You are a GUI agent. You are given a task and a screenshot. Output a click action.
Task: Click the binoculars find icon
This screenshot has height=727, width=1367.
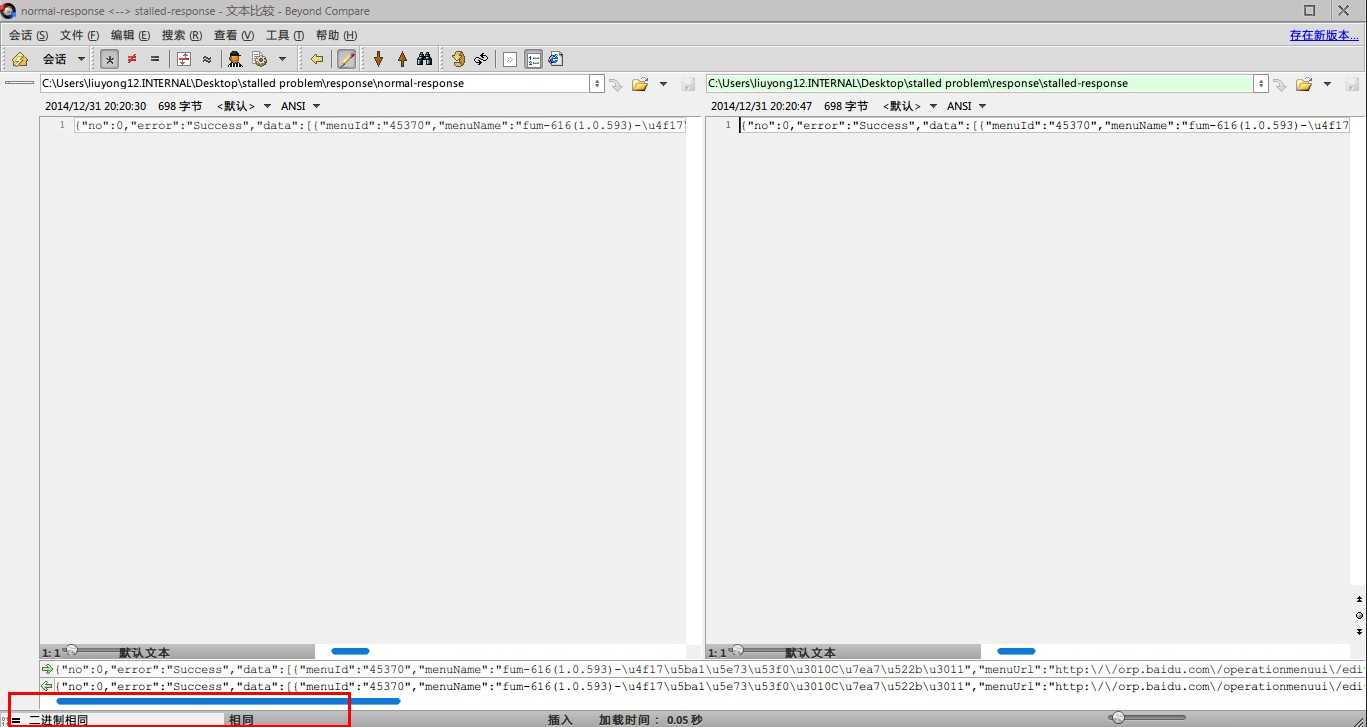pyautogui.click(x=424, y=59)
